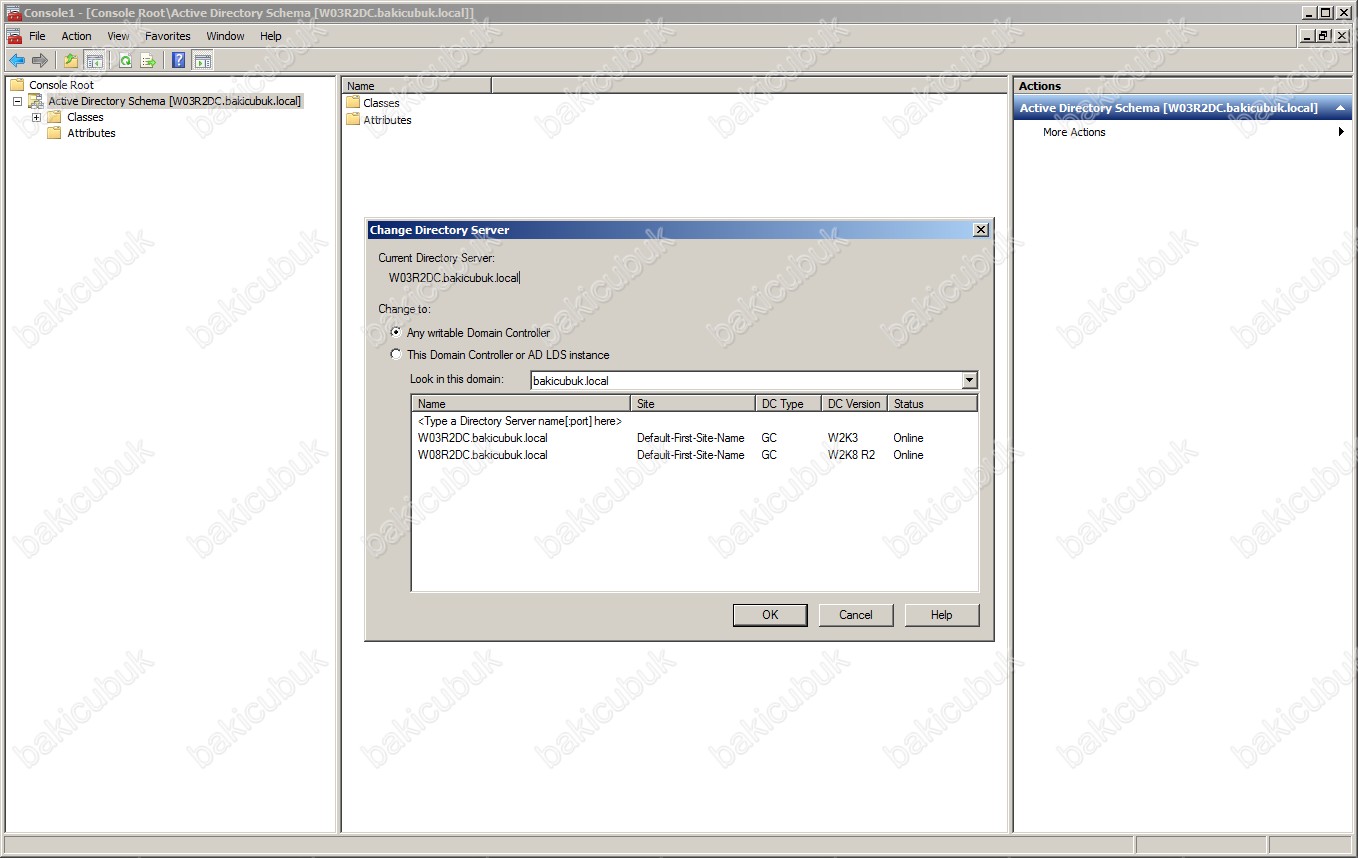Select Classes label in tree pane
Screen dimensions: 1358x858
(85, 117)
